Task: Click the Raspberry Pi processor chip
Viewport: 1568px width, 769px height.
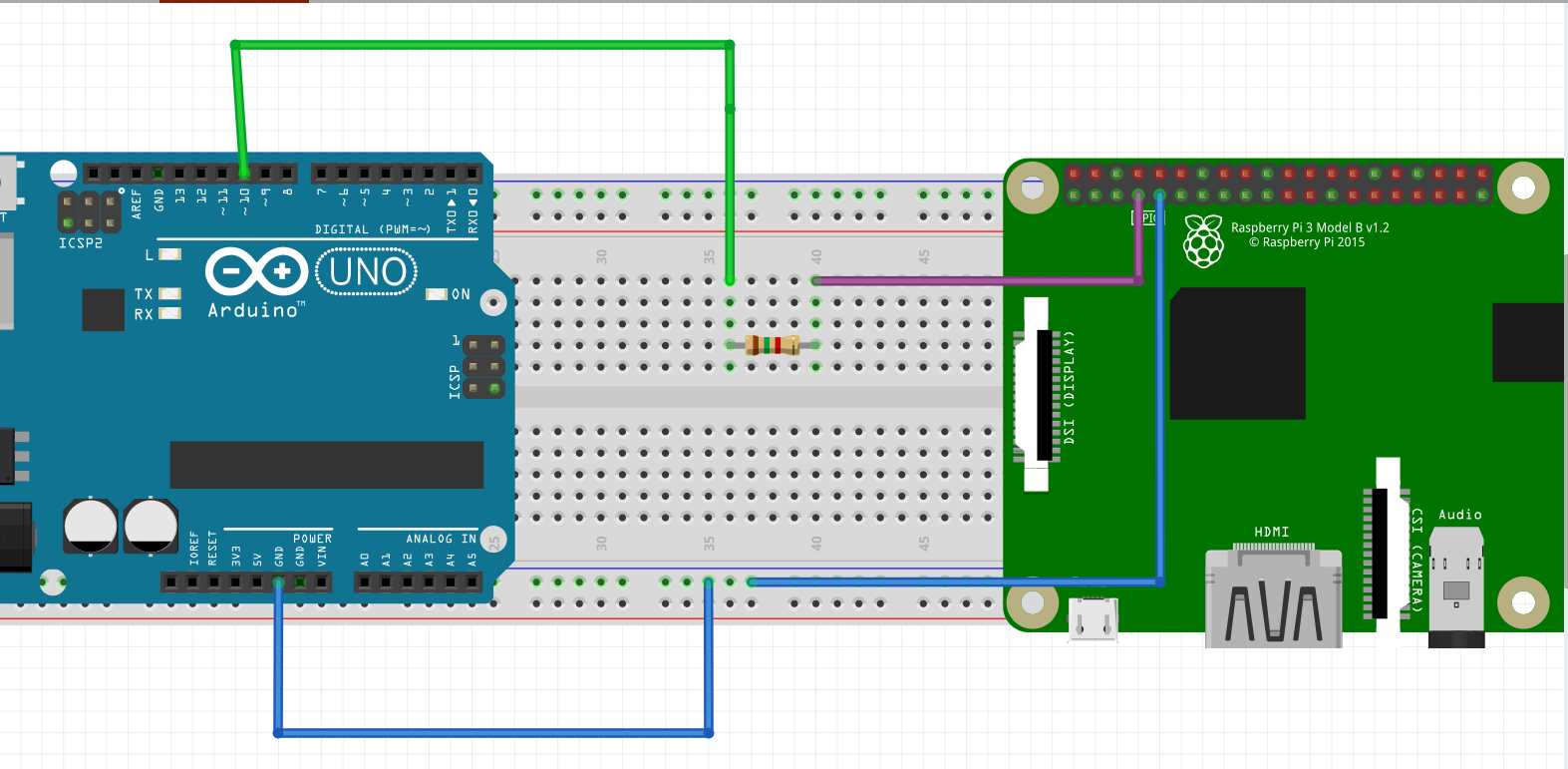Action: tap(1238, 353)
